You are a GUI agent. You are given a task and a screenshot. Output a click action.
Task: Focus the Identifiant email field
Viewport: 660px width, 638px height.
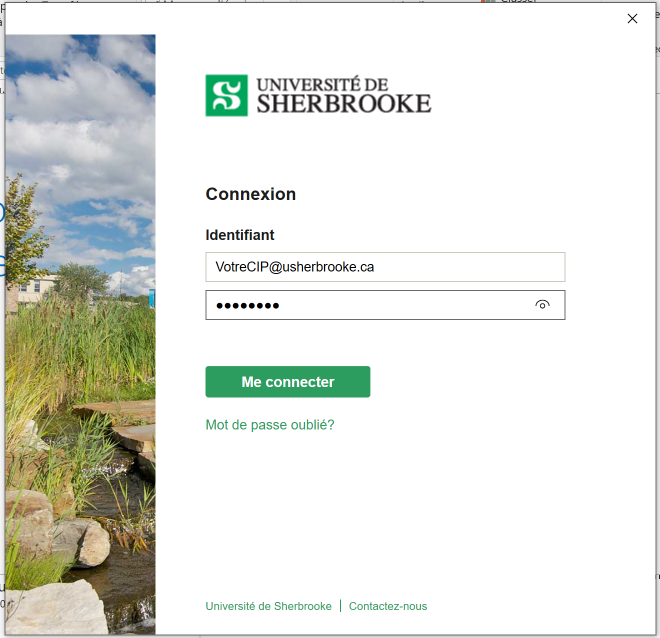click(385, 267)
